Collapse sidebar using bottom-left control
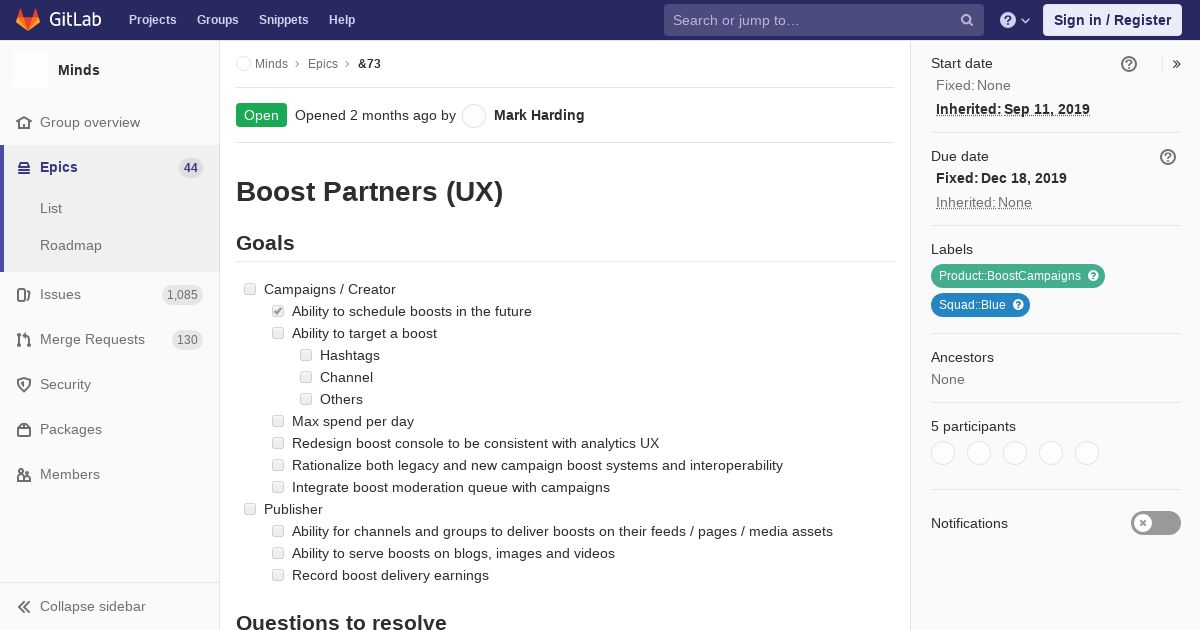The height and width of the screenshot is (630, 1200). 82,606
